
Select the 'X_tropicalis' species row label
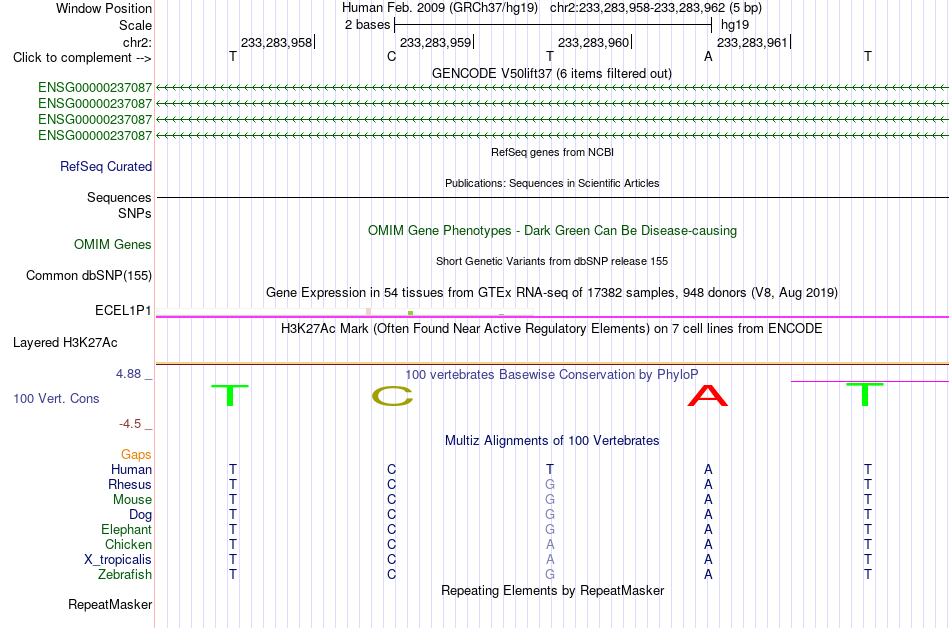click(118, 560)
